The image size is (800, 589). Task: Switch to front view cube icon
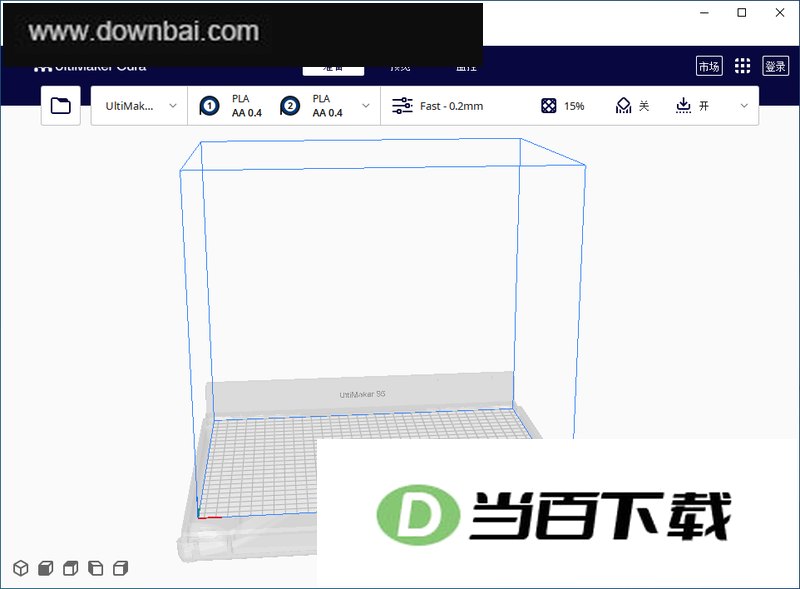click(46, 568)
